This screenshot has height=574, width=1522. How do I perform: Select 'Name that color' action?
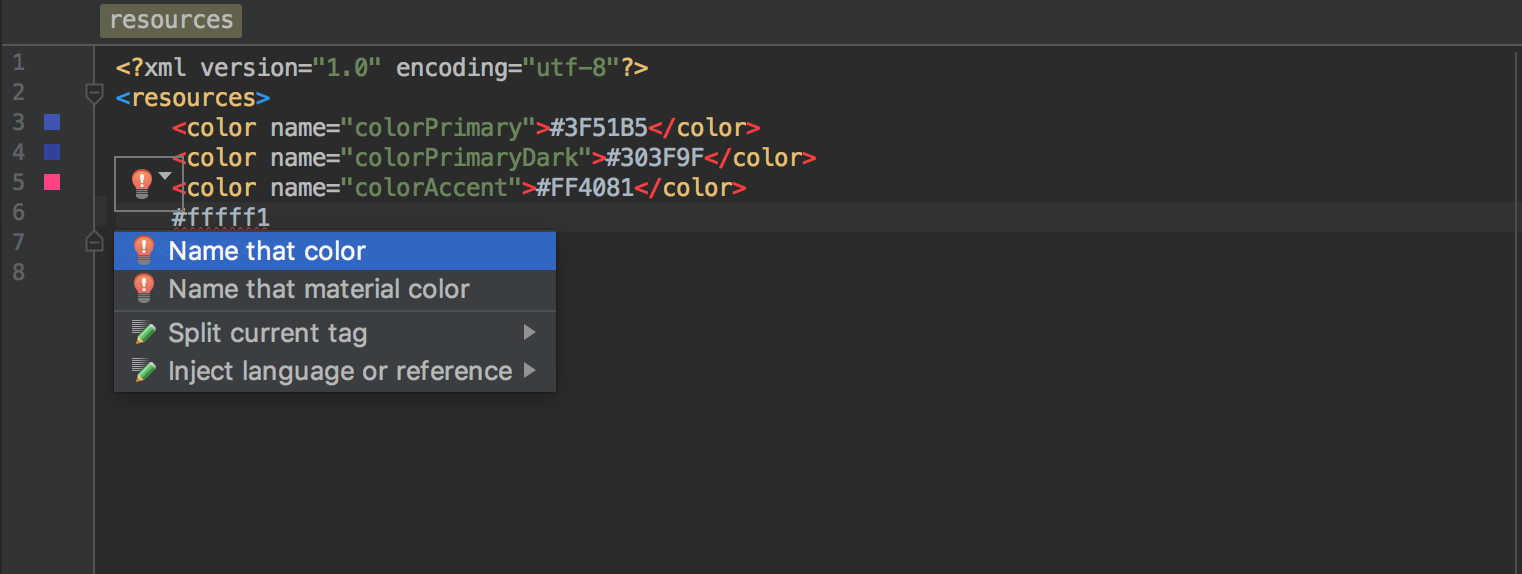(267, 251)
